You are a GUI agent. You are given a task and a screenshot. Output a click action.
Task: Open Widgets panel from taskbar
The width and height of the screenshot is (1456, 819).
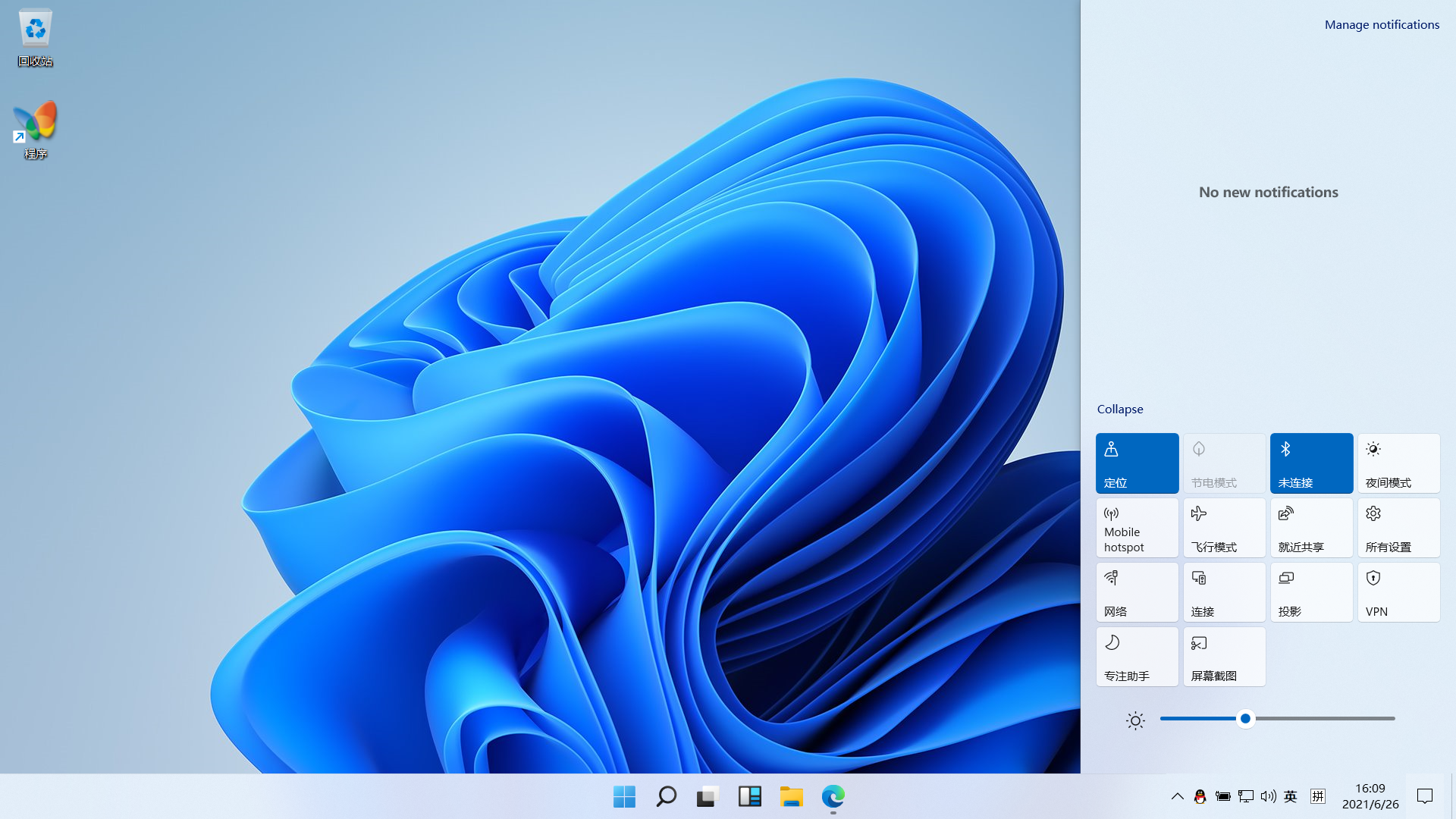749,796
